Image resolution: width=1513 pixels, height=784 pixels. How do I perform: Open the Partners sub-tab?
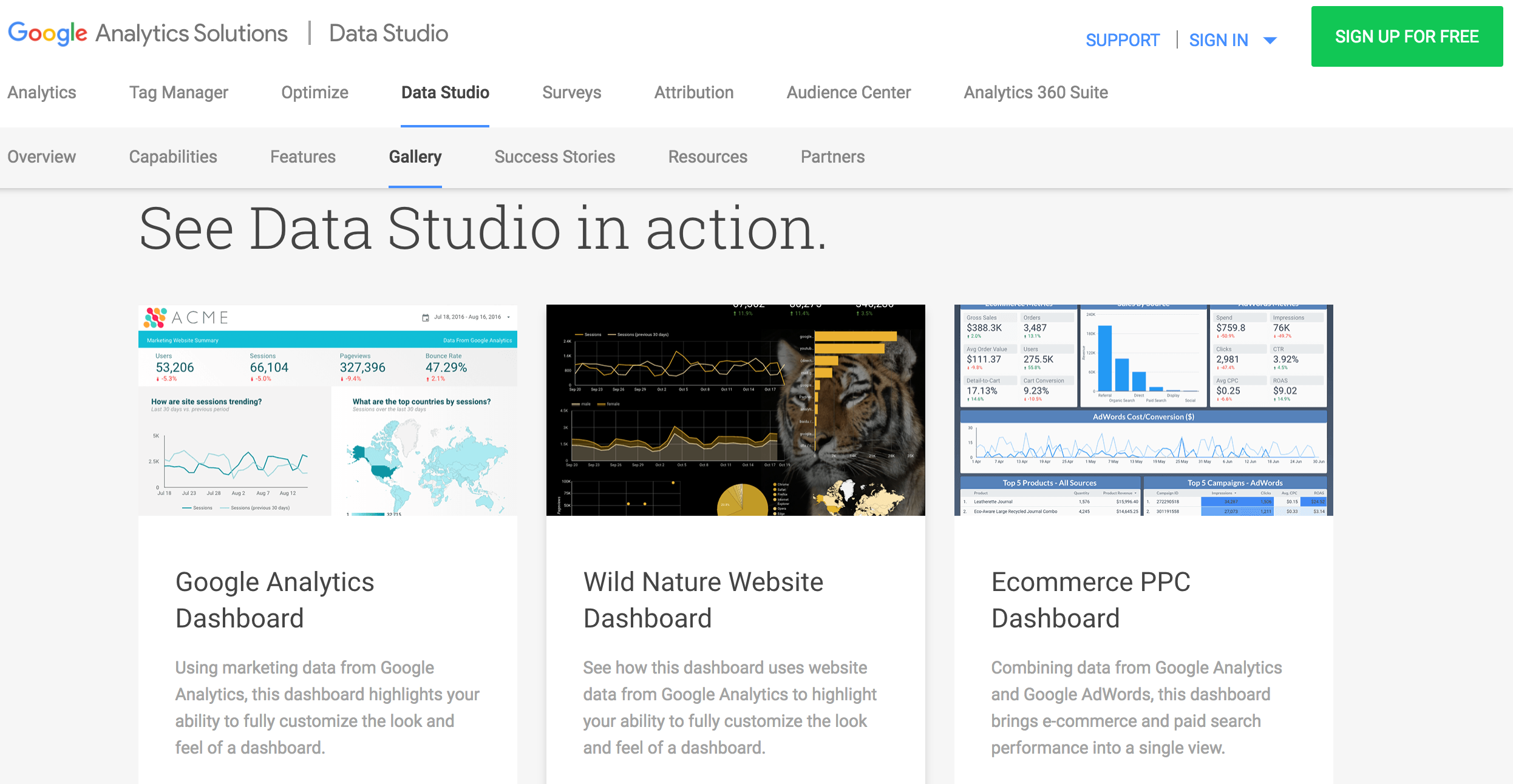tap(832, 157)
